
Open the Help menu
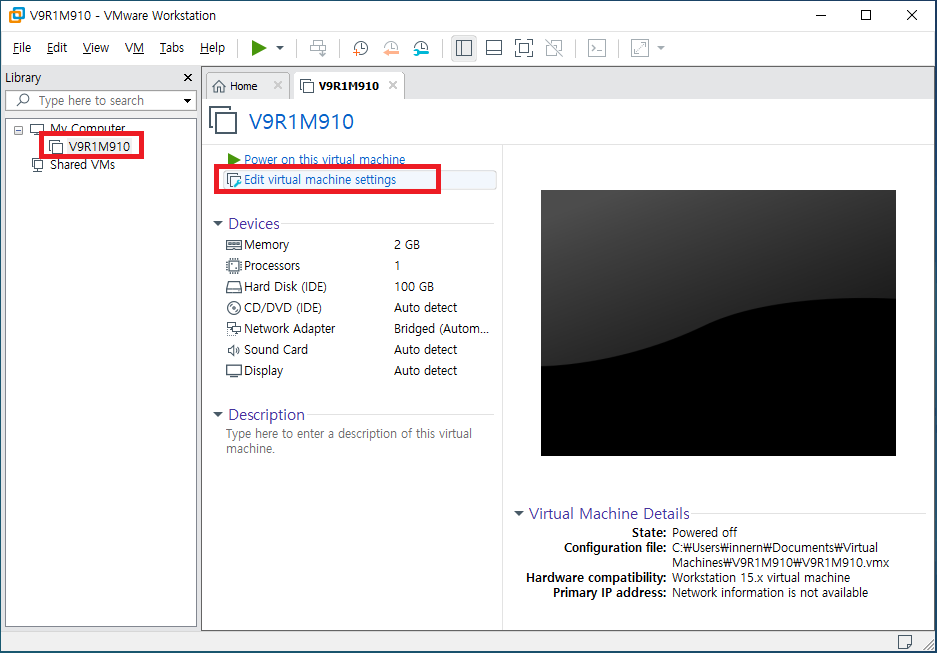212,48
